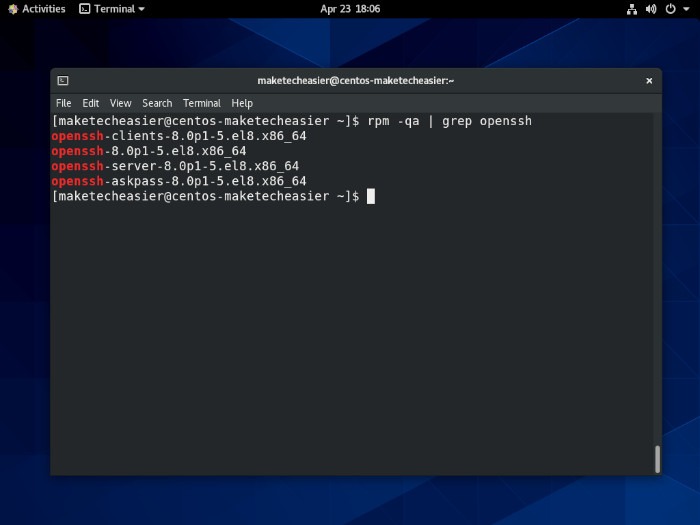Open the View menu
Image resolution: width=700 pixels, height=525 pixels.
pyautogui.click(x=121, y=103)
